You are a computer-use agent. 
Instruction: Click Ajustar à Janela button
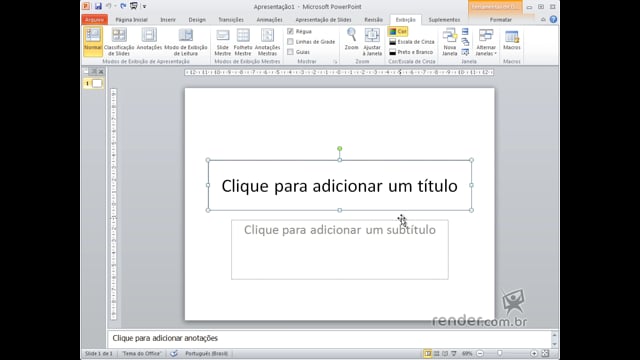tap(372, 41)
